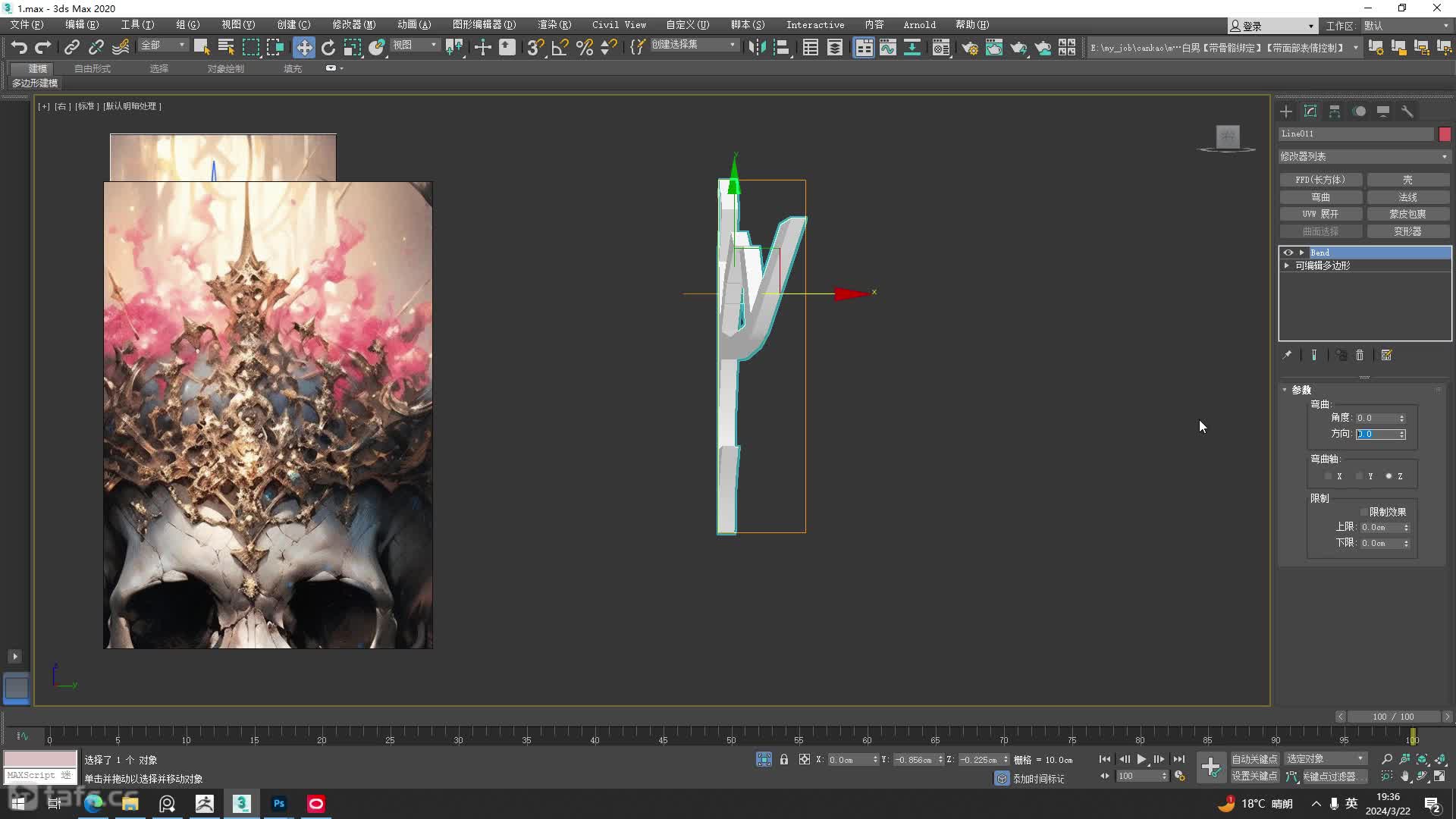Select the Z bend axis radio
Viewport: 1456px width, 819px height.
click(x=1389, y=476)
